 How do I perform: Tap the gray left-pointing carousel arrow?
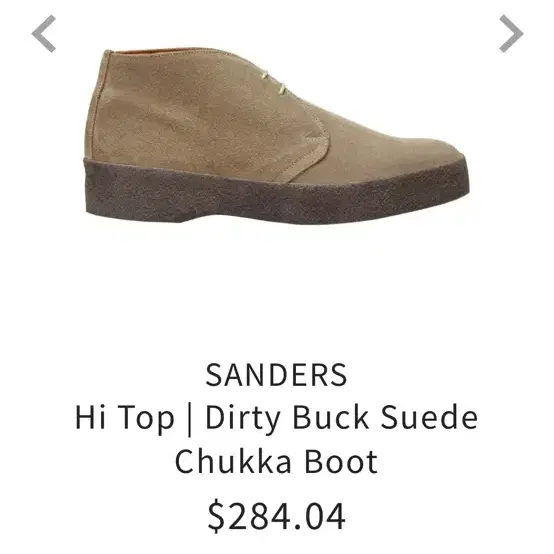click(44, 34)
